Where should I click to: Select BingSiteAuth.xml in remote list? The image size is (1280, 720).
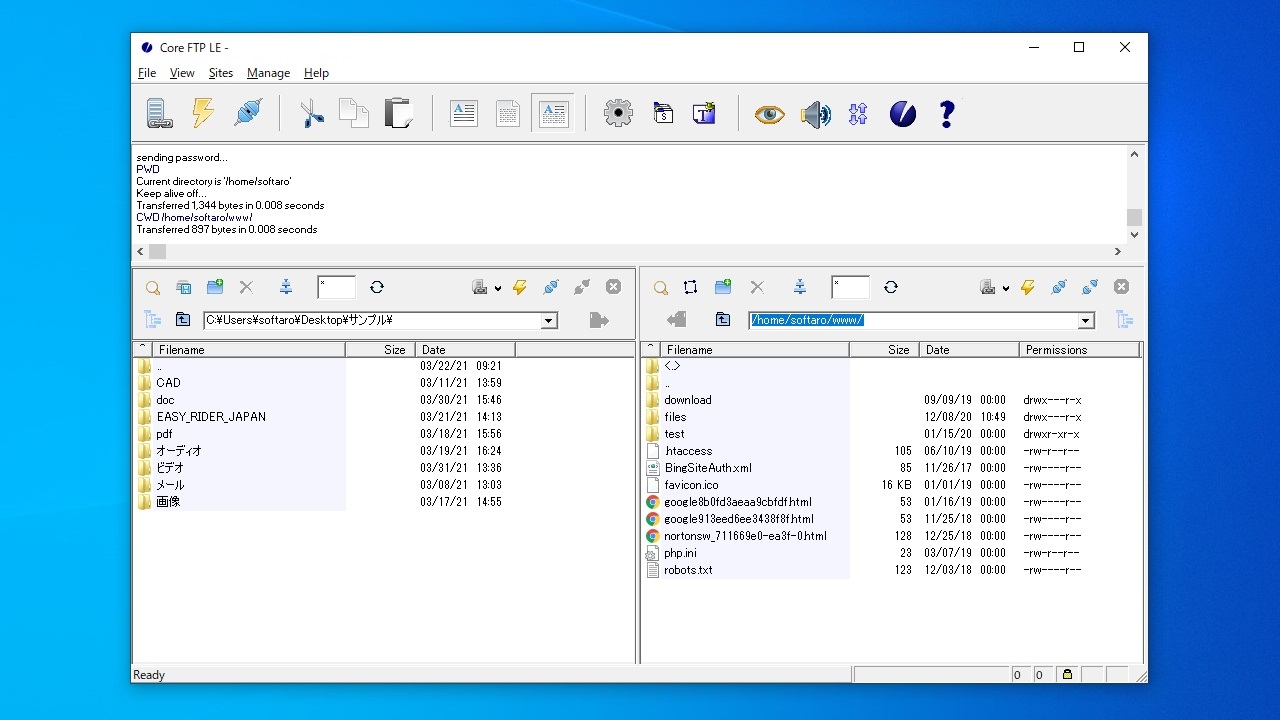(708, 468)
